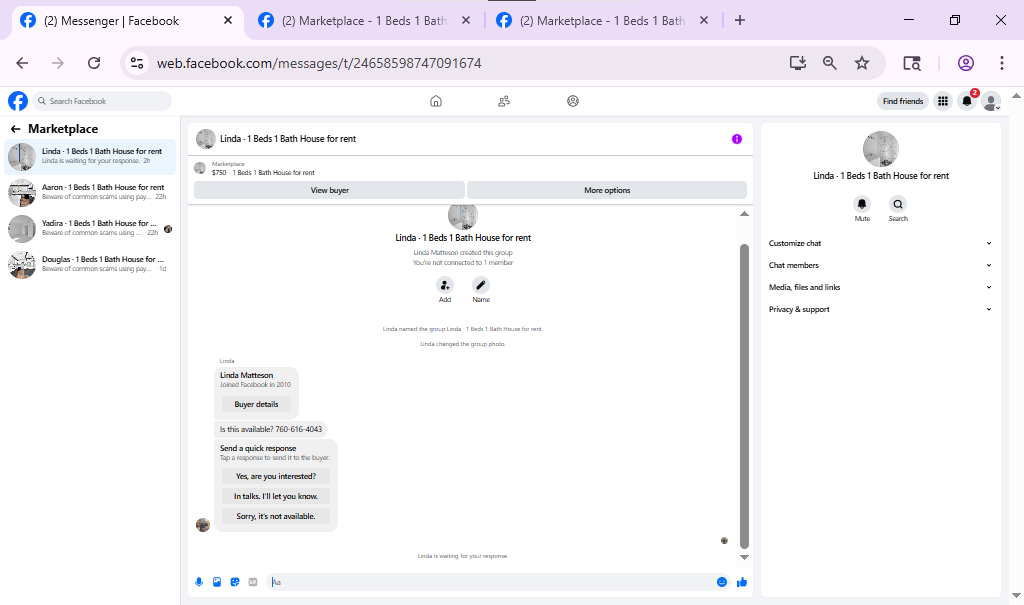
Task: Open Aaron conversation in Marketplace list
Action: [x=90, y=193]
